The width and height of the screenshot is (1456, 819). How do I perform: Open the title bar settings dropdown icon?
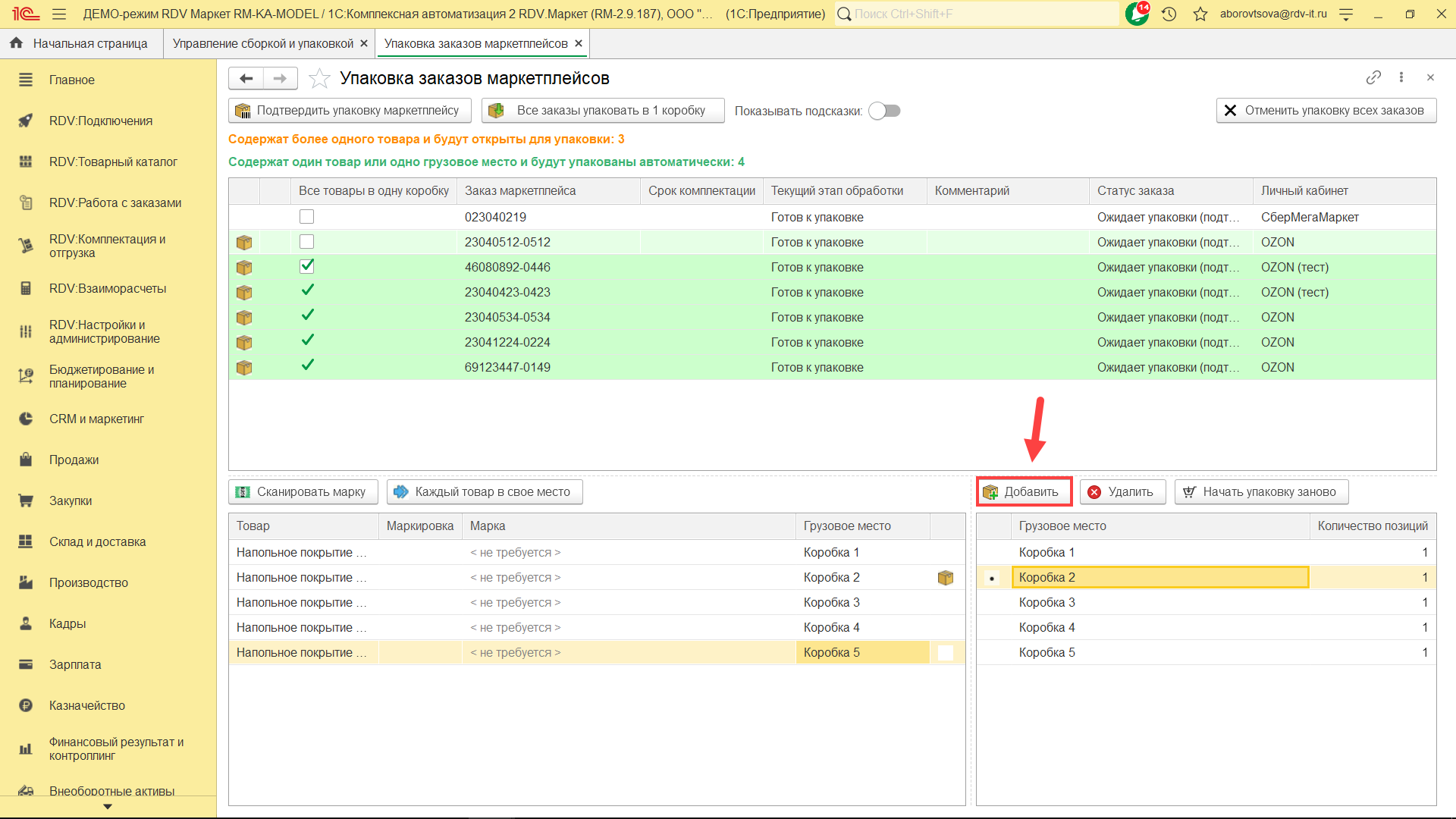tap(1346, 14)
